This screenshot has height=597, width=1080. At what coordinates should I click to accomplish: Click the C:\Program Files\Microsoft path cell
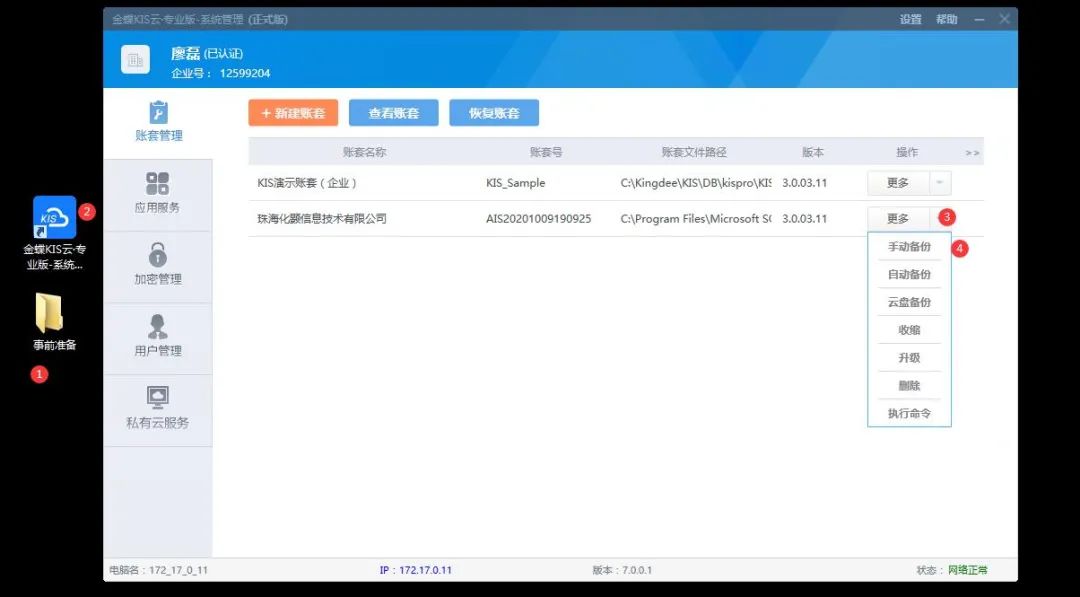[x=696, y=219]
